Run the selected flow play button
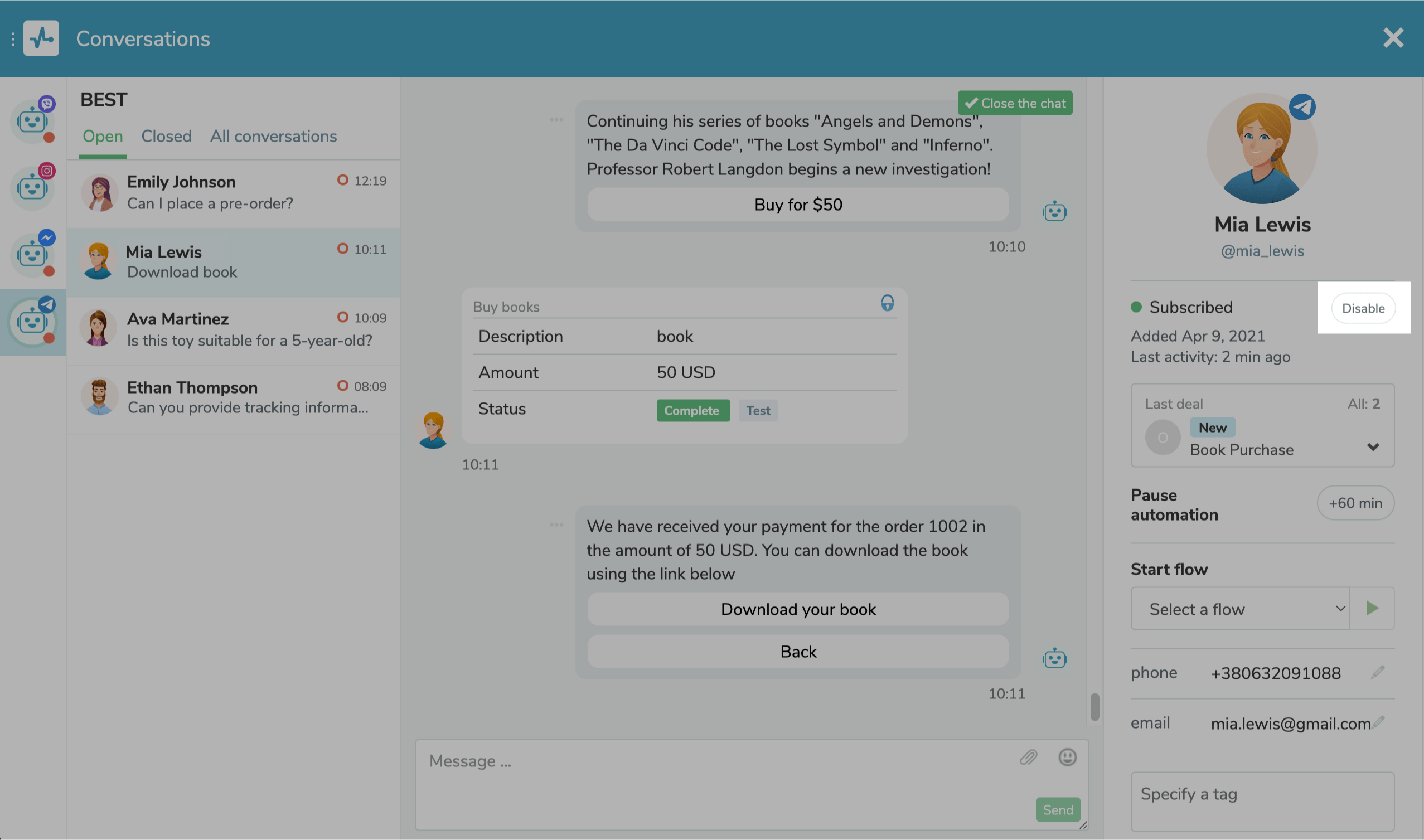1424x840 pixels. click(x=1372, y=609)
